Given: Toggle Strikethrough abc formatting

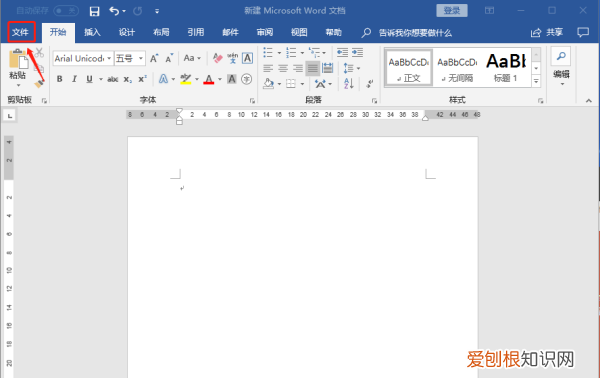Looking at the screenshot, I should point(112,79).
